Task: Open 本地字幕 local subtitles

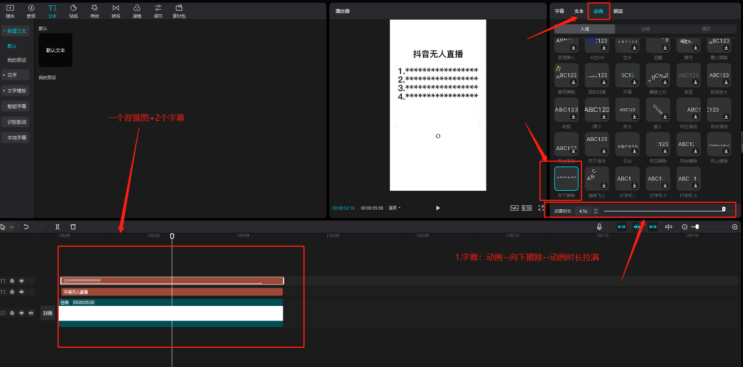Action: [x=15, y=138]
